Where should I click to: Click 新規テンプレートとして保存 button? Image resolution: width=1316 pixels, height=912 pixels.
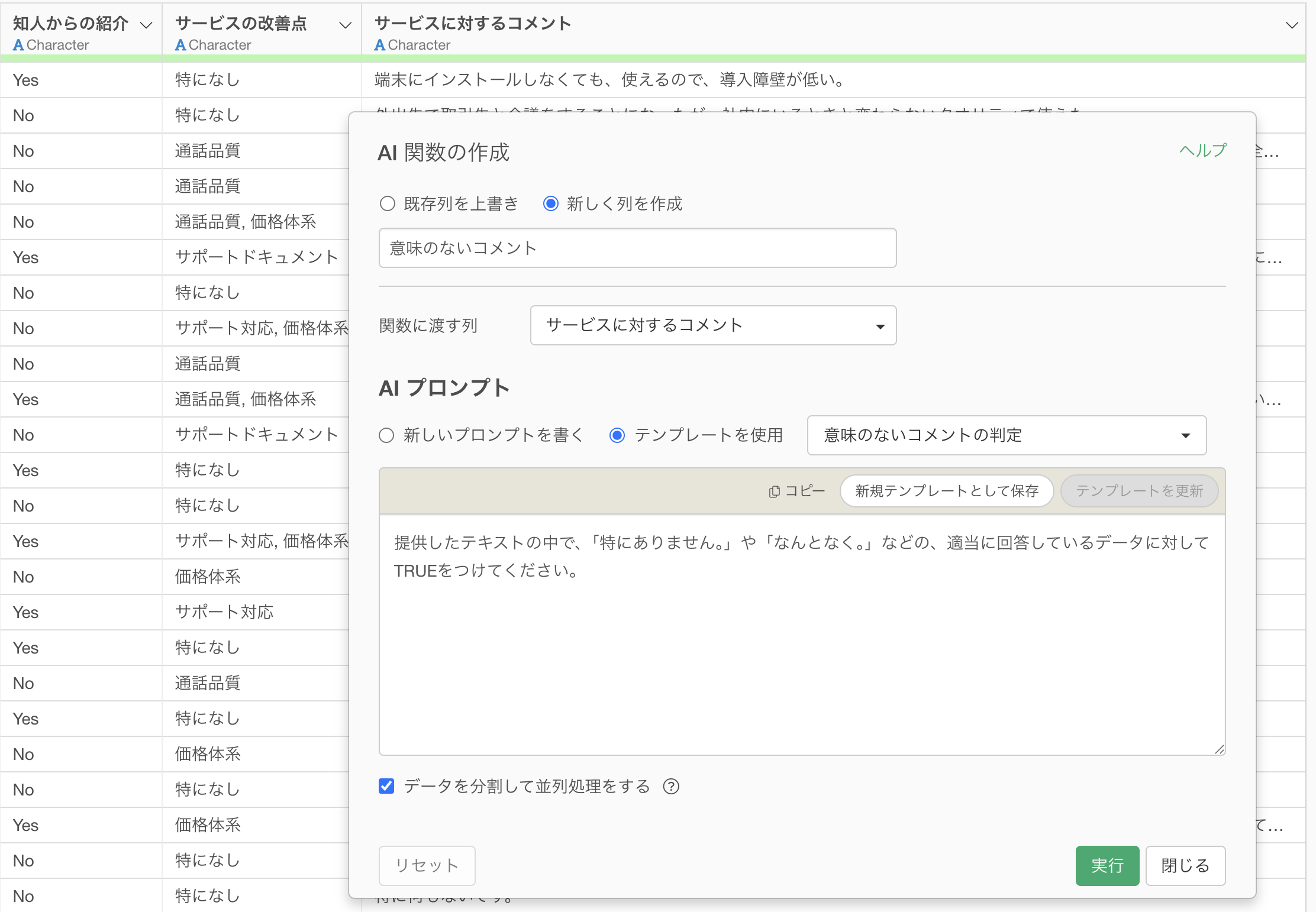[947, 491]
